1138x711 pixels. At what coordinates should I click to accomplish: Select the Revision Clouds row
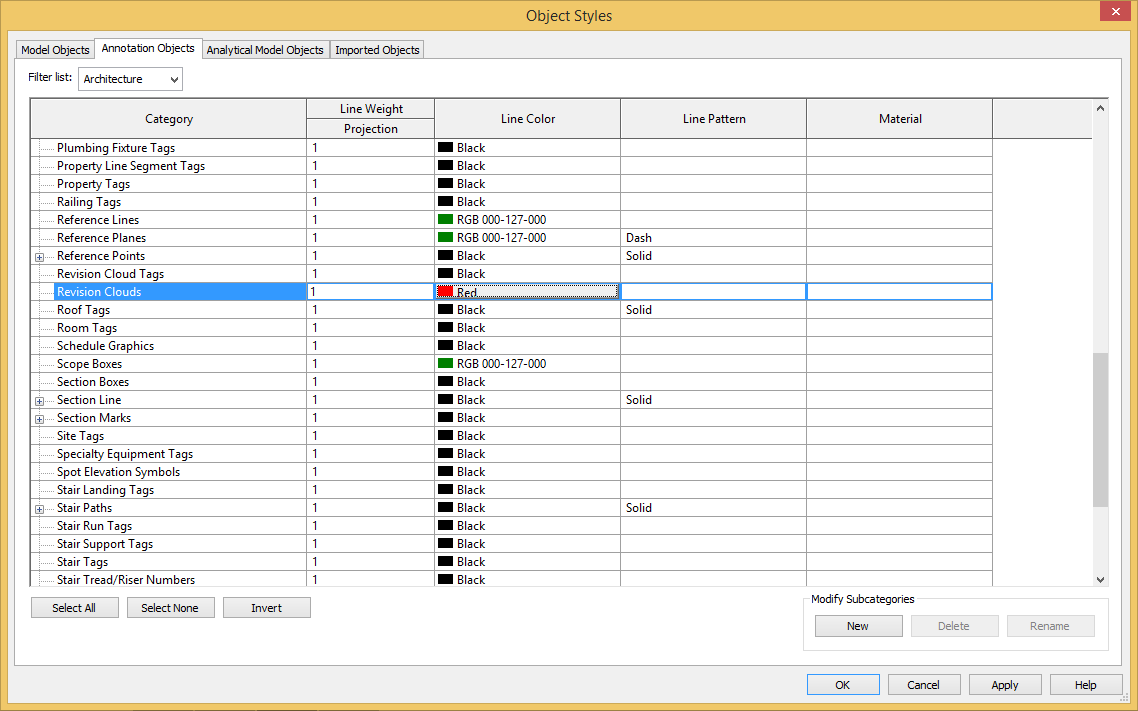coord(180,292)
